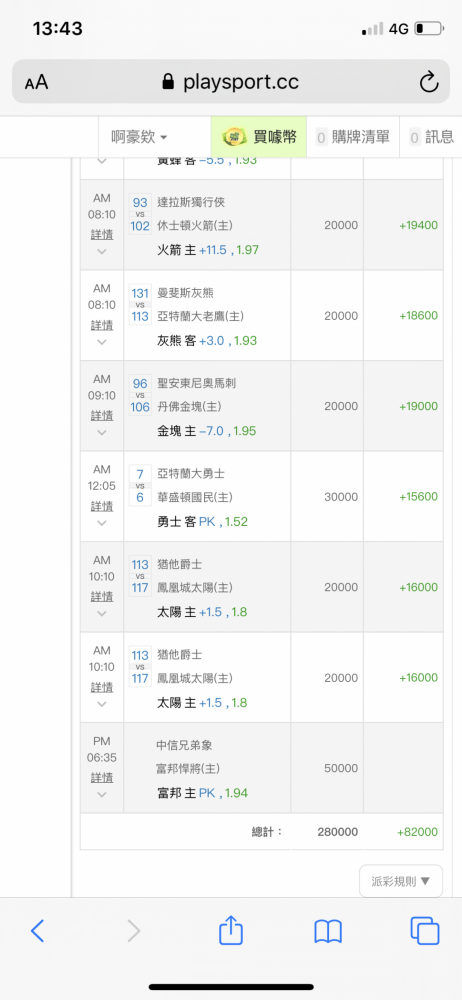Expand the 派彩規則 dropdown

(x=401, y=881)
